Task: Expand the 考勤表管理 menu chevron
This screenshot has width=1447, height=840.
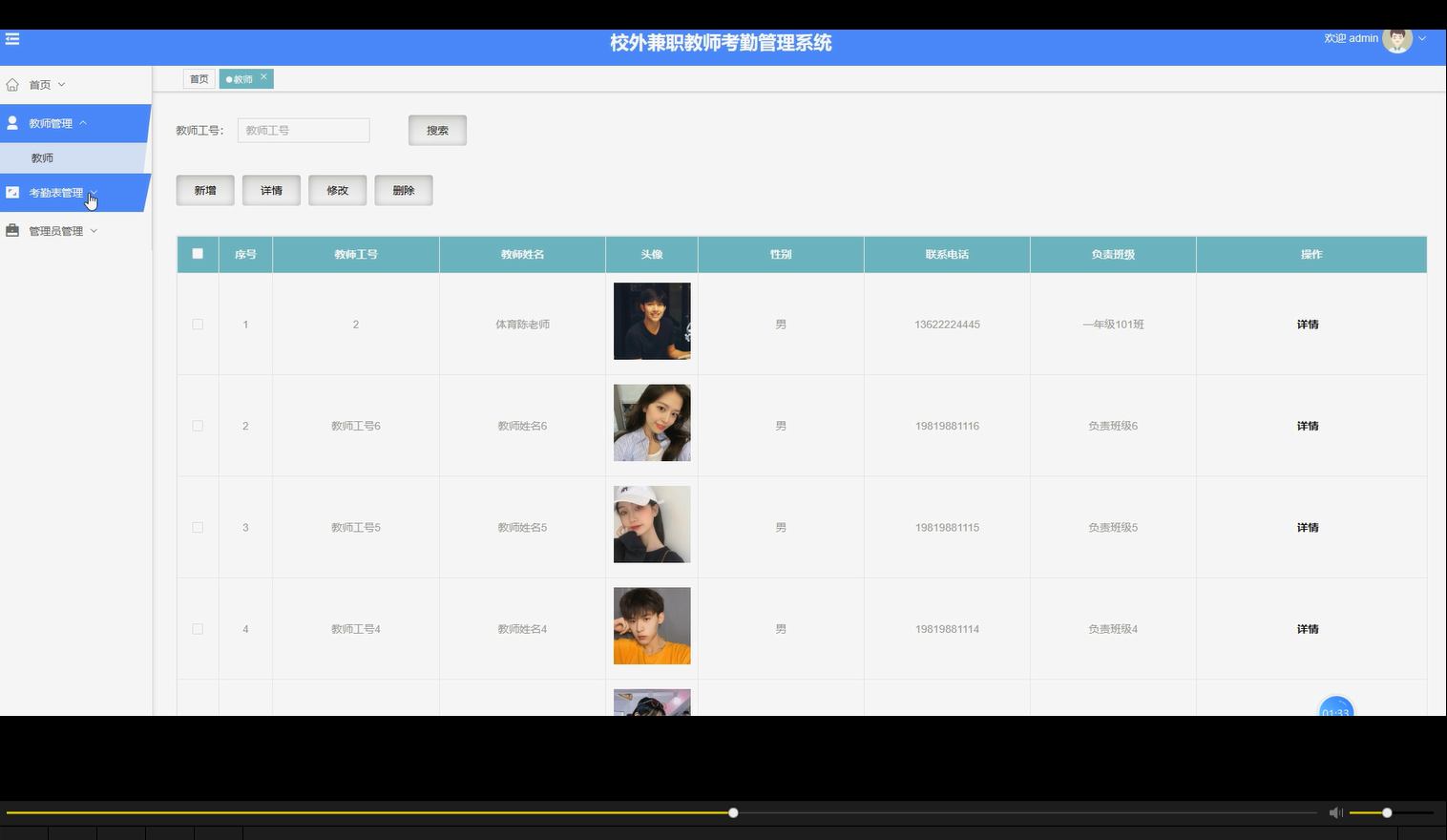Action: 93,193
